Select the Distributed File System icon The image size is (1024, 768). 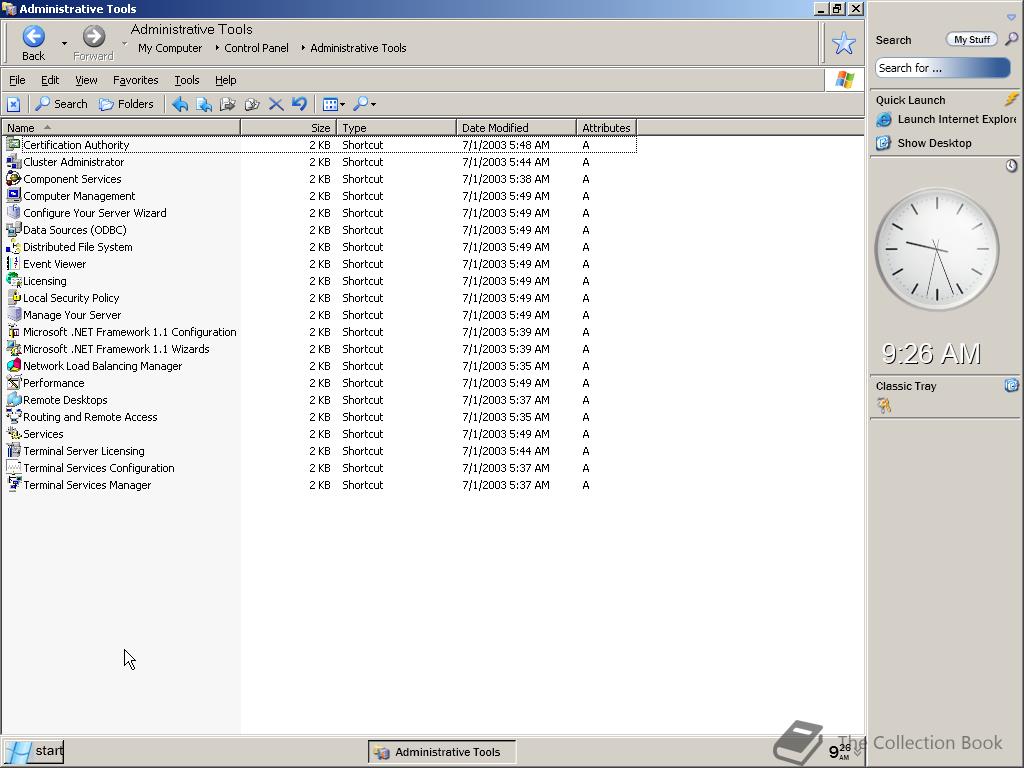[13, 246]
